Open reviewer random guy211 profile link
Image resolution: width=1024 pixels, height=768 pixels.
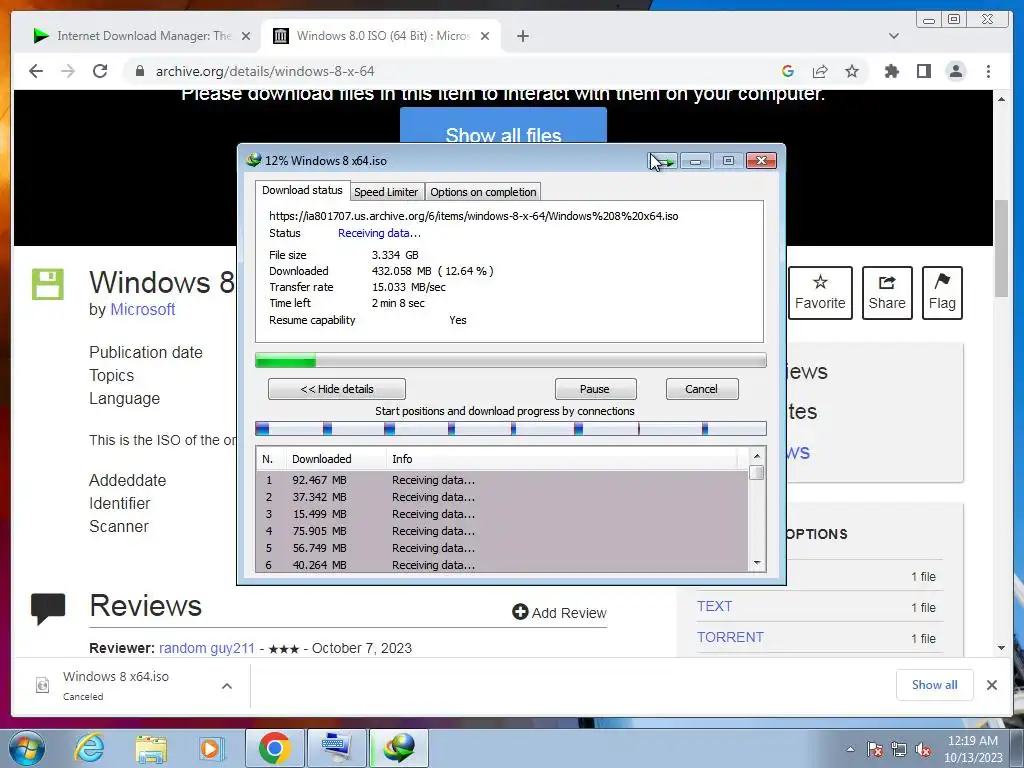(206, 648)
